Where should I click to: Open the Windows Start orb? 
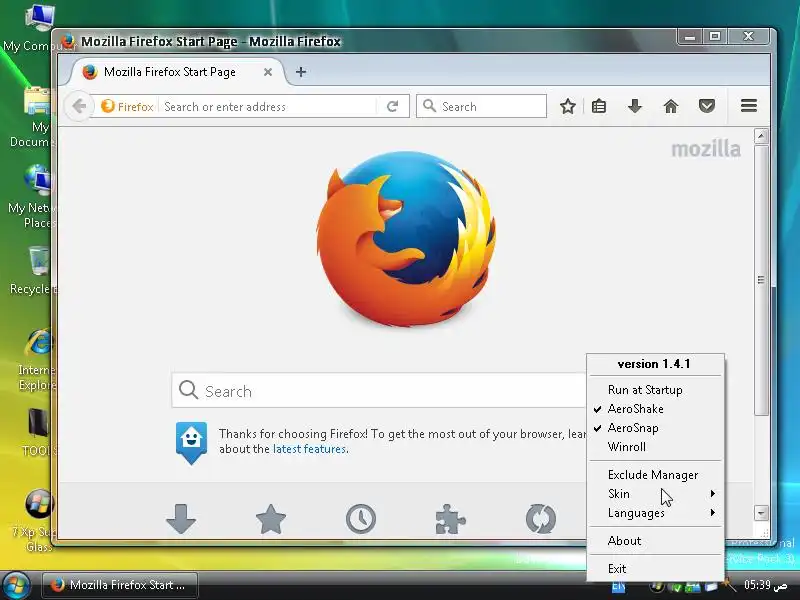pyautogui.click(x=16, y=585)
